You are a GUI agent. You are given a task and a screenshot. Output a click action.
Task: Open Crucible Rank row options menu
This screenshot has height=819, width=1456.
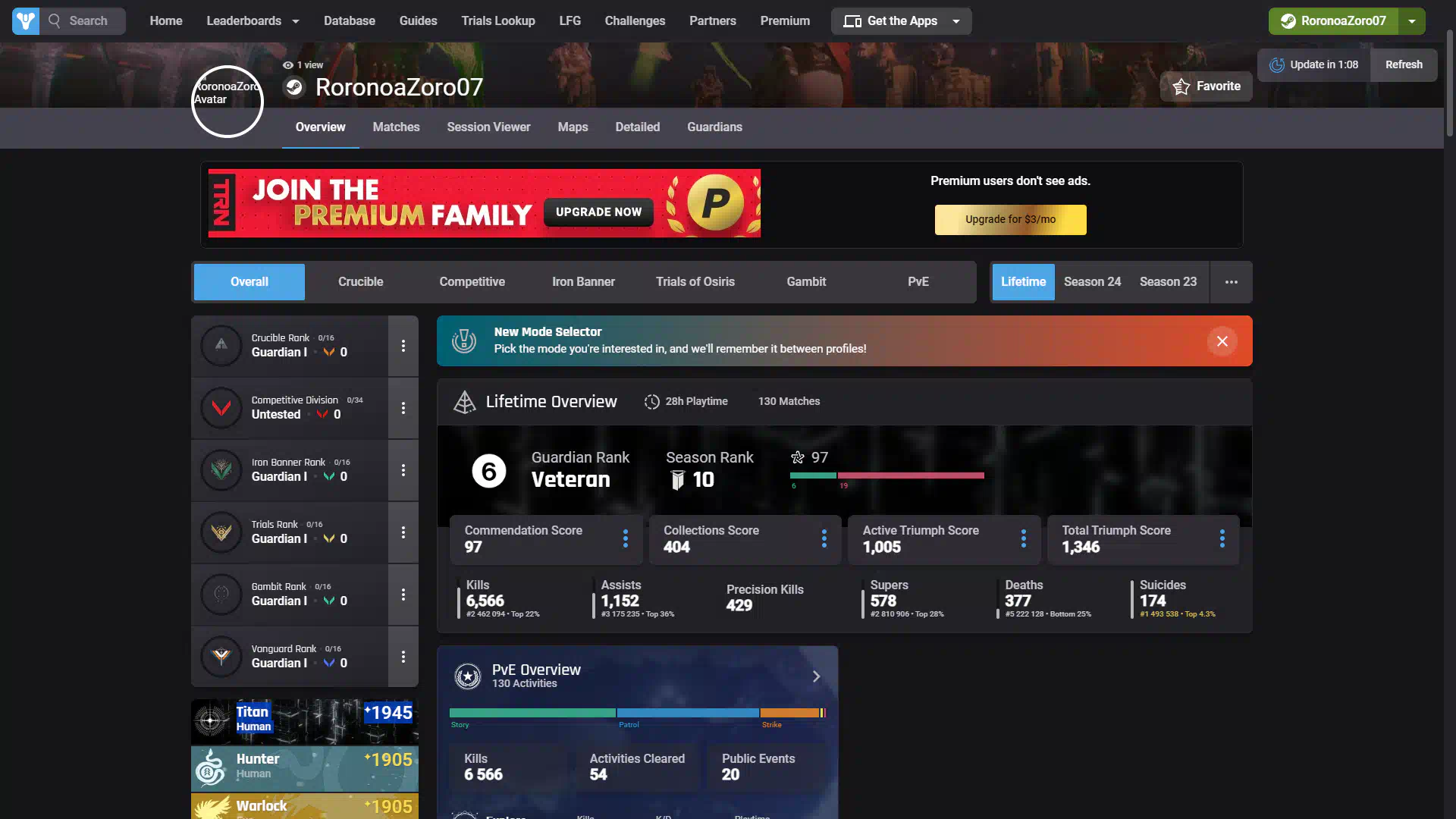coord(403,346)
